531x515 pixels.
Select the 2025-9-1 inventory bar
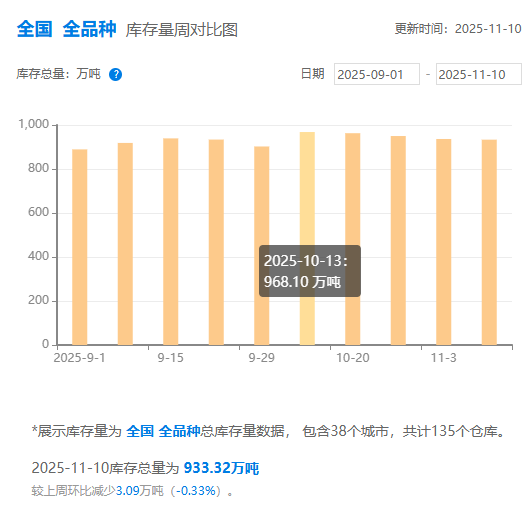click(80, 247)
